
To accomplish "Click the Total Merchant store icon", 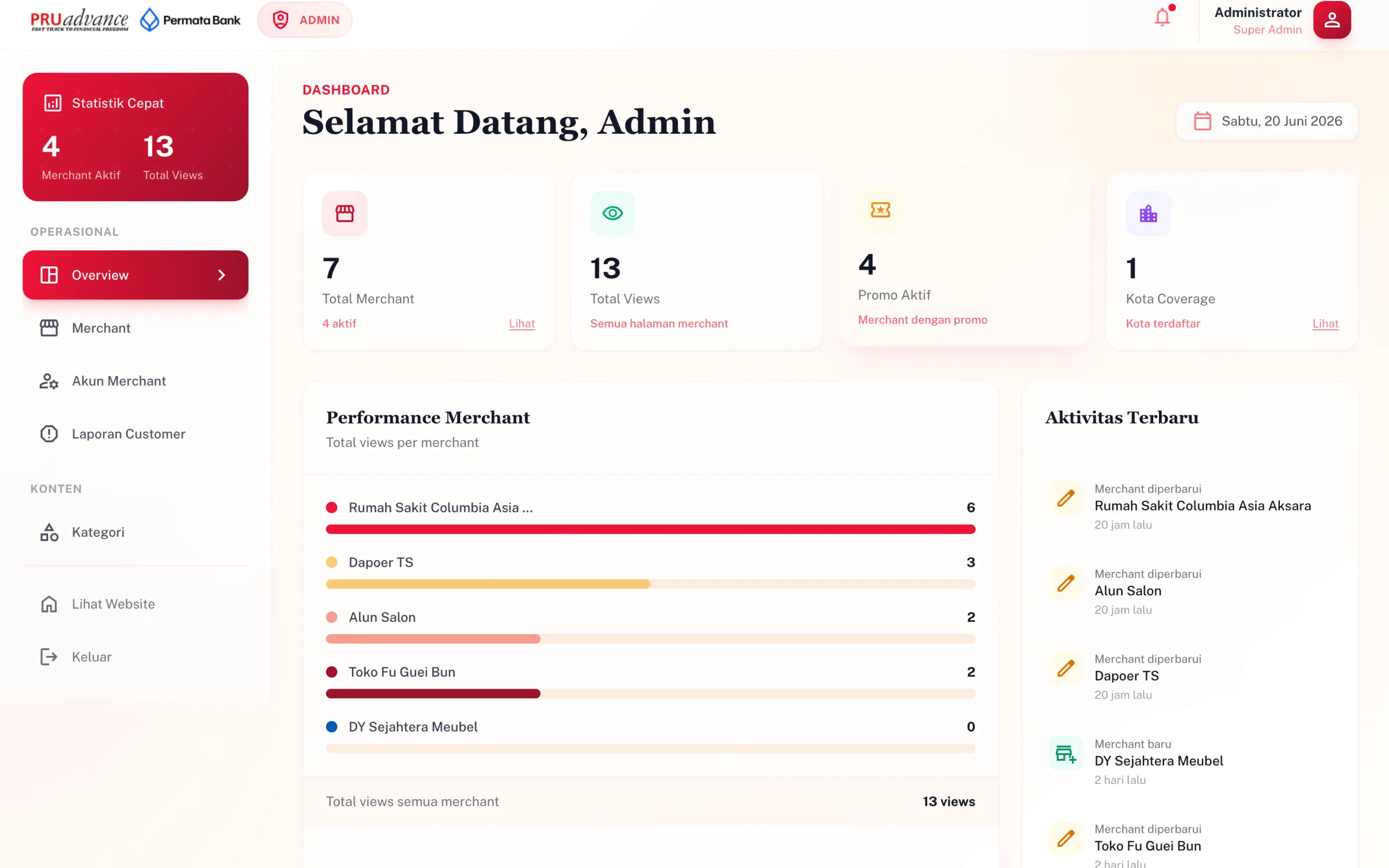I will coord(345,213).
